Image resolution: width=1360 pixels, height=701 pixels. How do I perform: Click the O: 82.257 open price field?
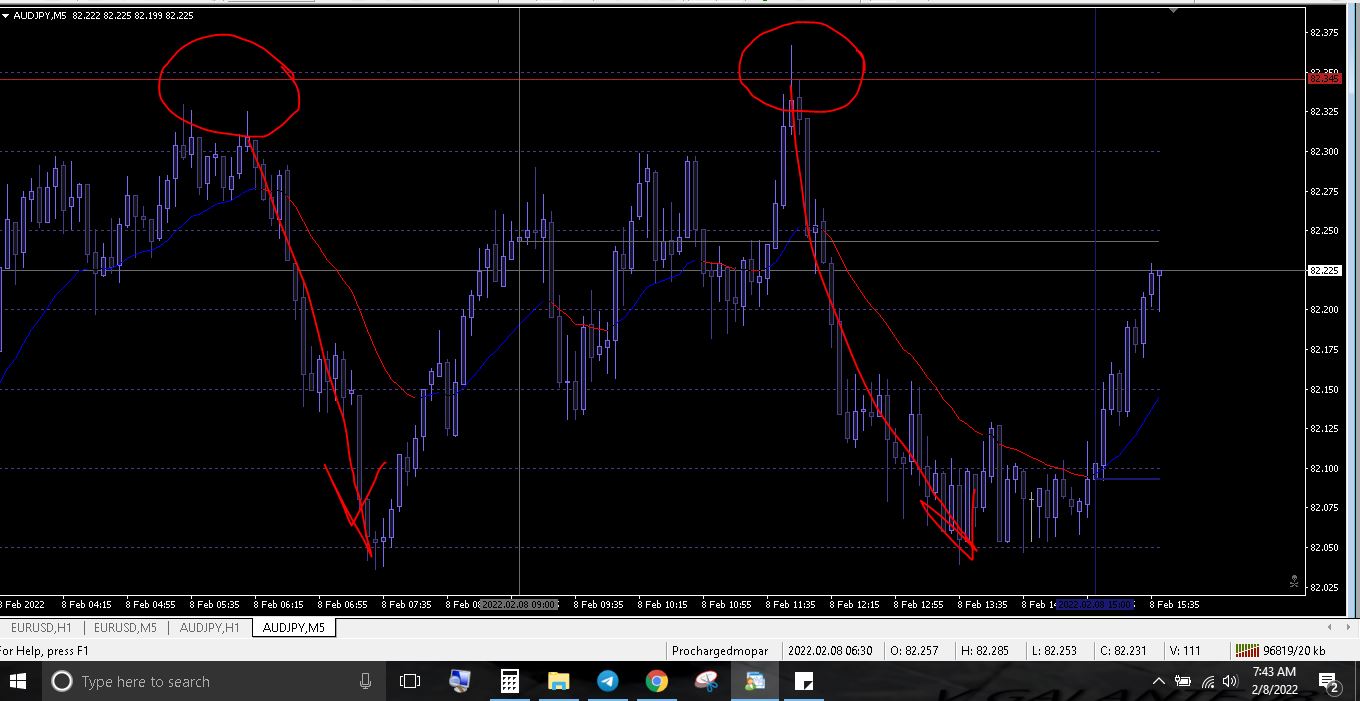(x=914, y=650)
